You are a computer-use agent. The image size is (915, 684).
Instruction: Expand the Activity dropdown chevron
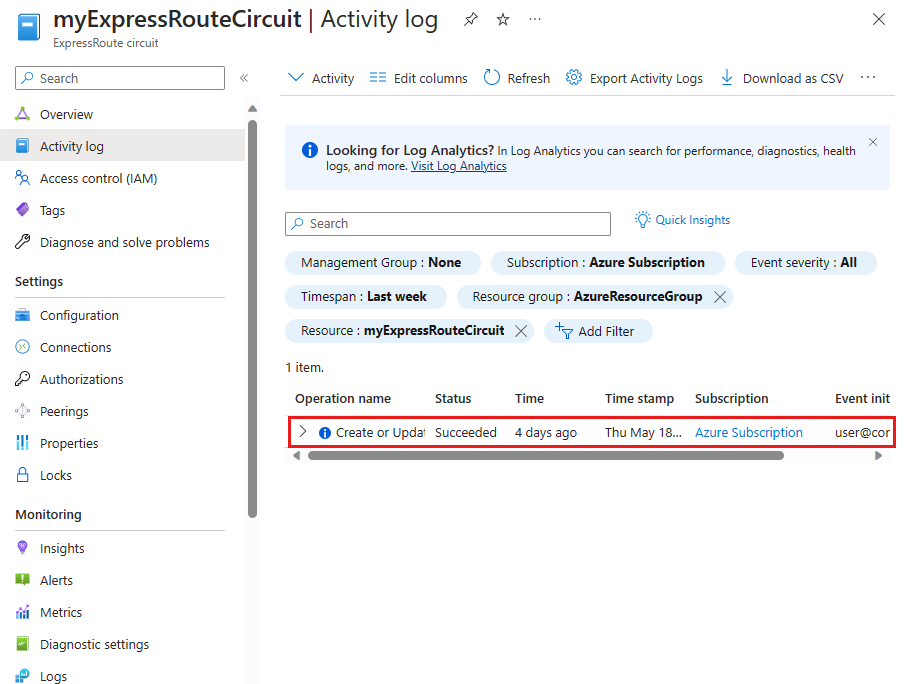pyautogui.click(x=295, y=78)
